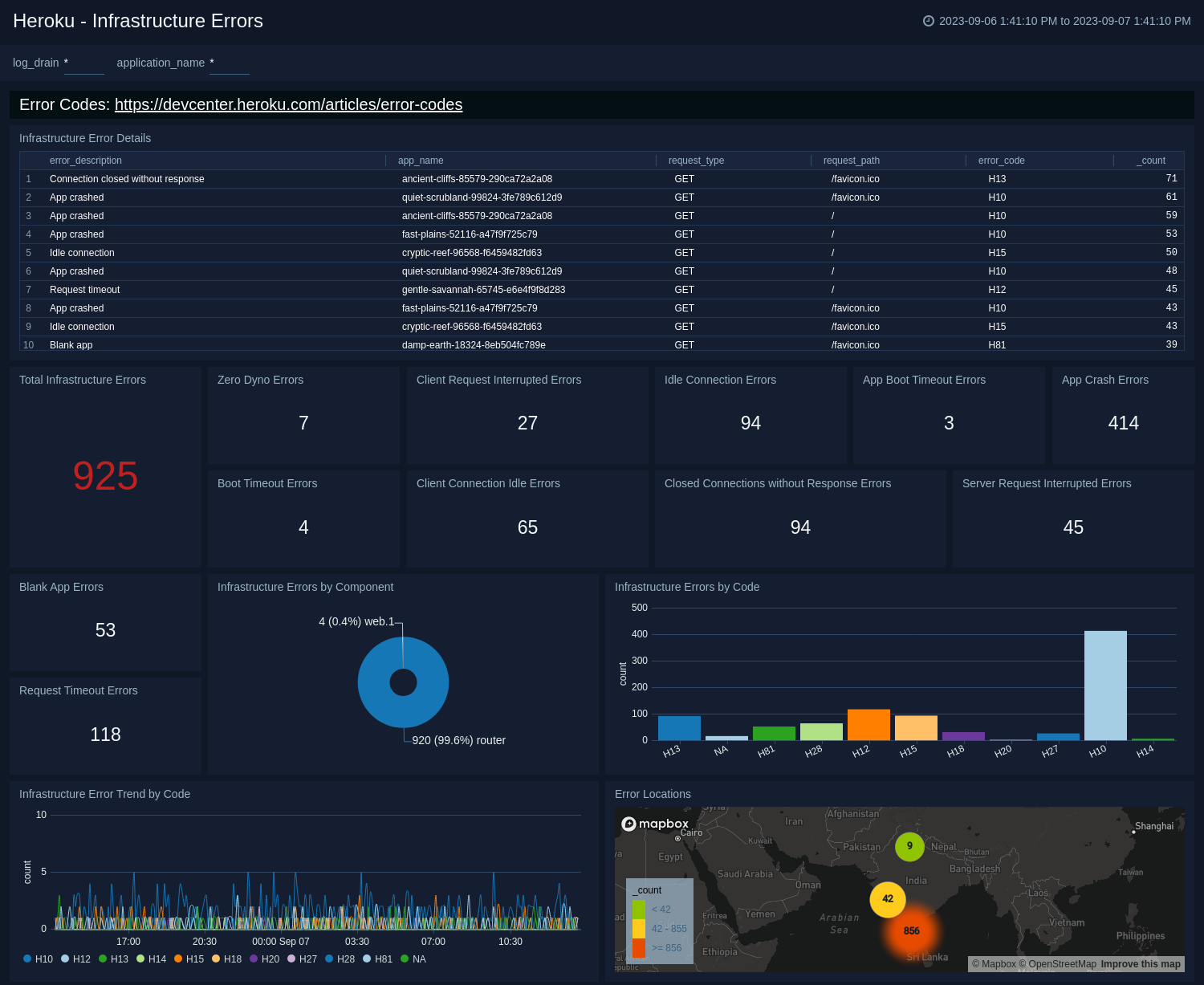Click the red 856 cluster near Sri Lanka
This screenshot has width=1204, height=985.
912,931
